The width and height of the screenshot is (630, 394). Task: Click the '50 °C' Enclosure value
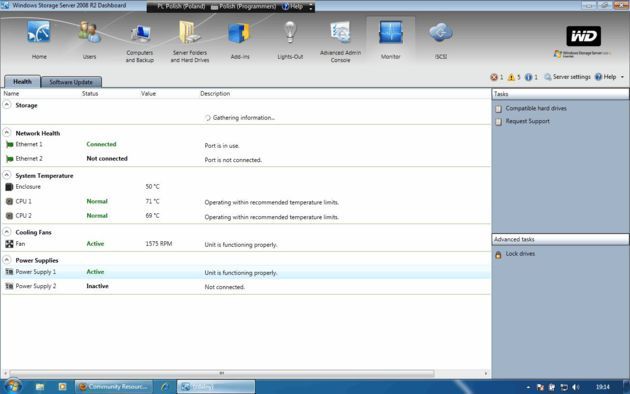click(x=152, y=187)
